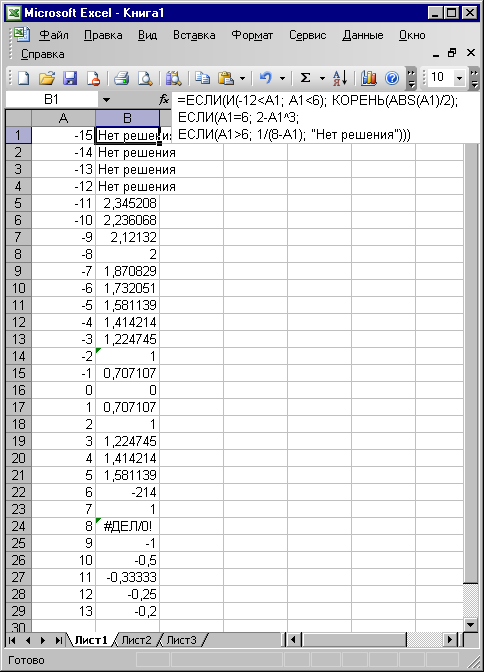The height and width of the screenshot is (672, 484).
Task: Print the sheet using the printer icon
Action: 122,78
